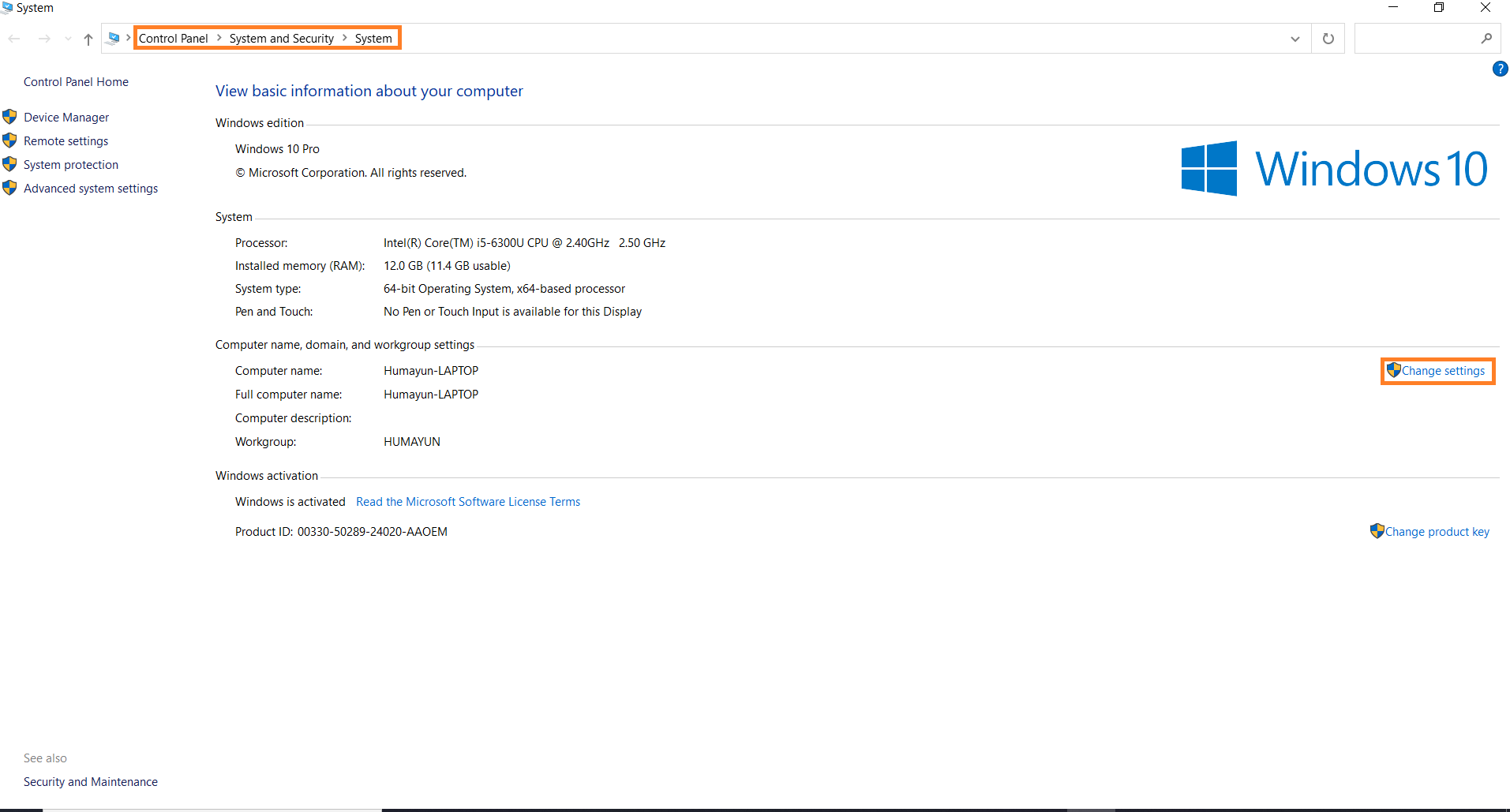Click the shield icon beside System protection
Screen dimensions: 1510x812
pyautogui.click(x=9, y=164)
